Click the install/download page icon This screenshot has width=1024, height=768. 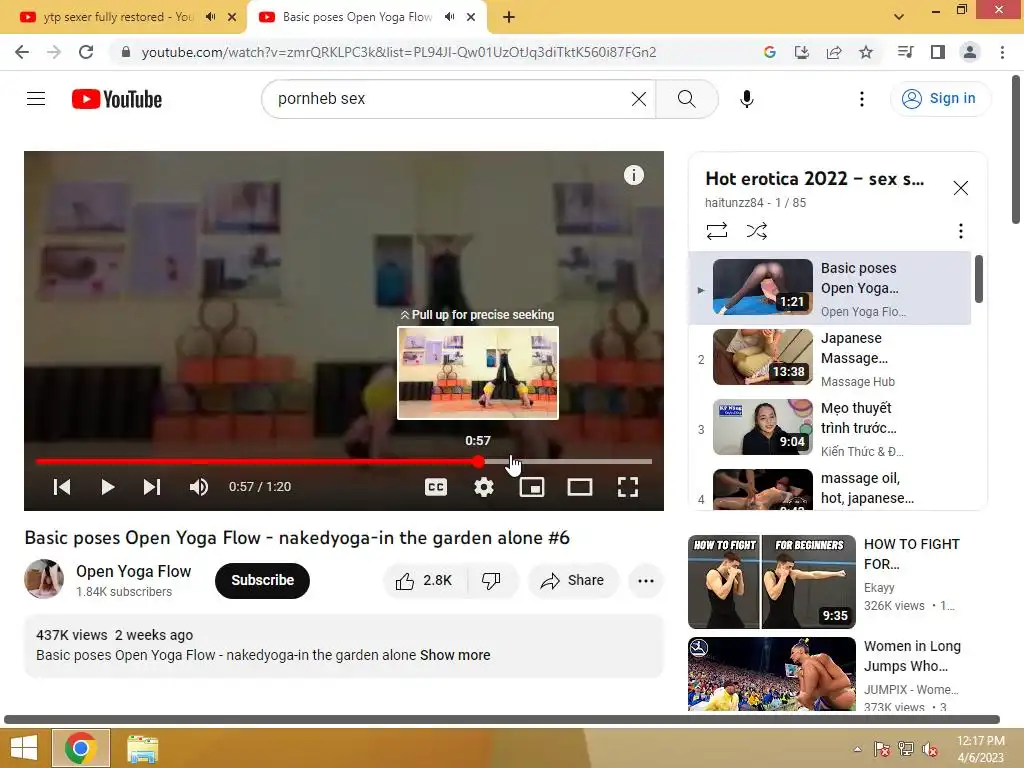801,52
